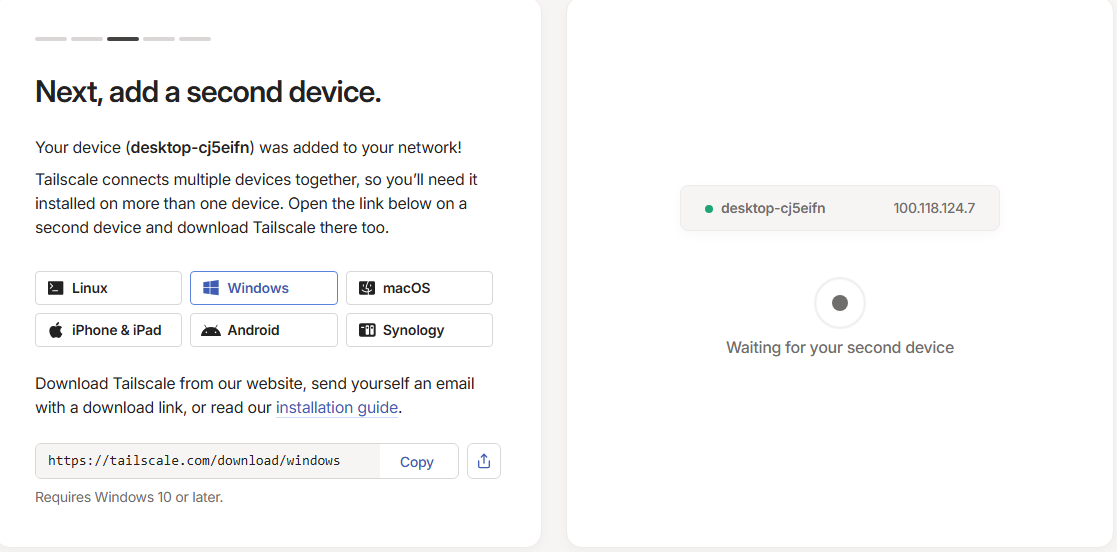
Task: Click the waiting spinner circle
Action: coord(840,303)
